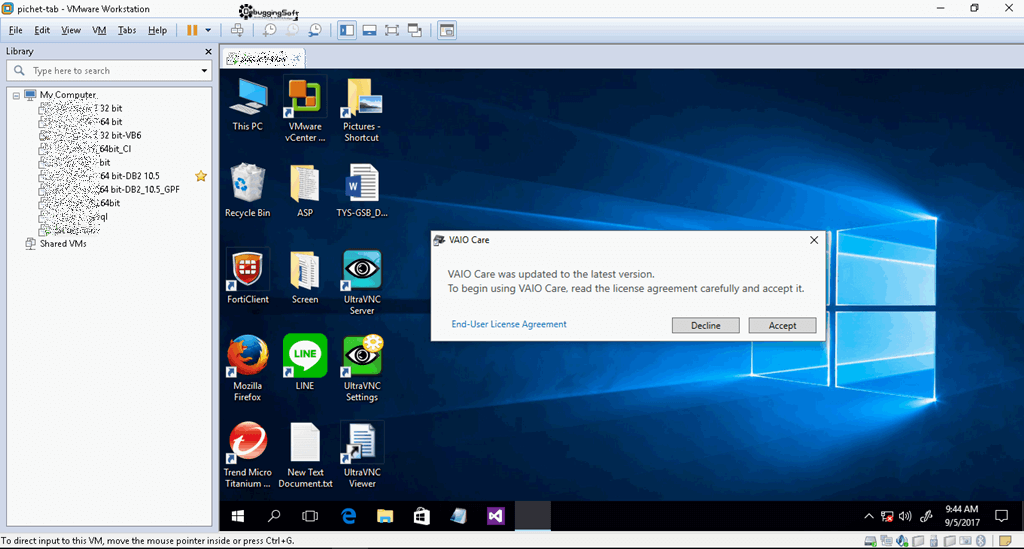Select the Mozilla Firefox icon
This screenshot has width=1024, height=549.
[x=248, y=368]
